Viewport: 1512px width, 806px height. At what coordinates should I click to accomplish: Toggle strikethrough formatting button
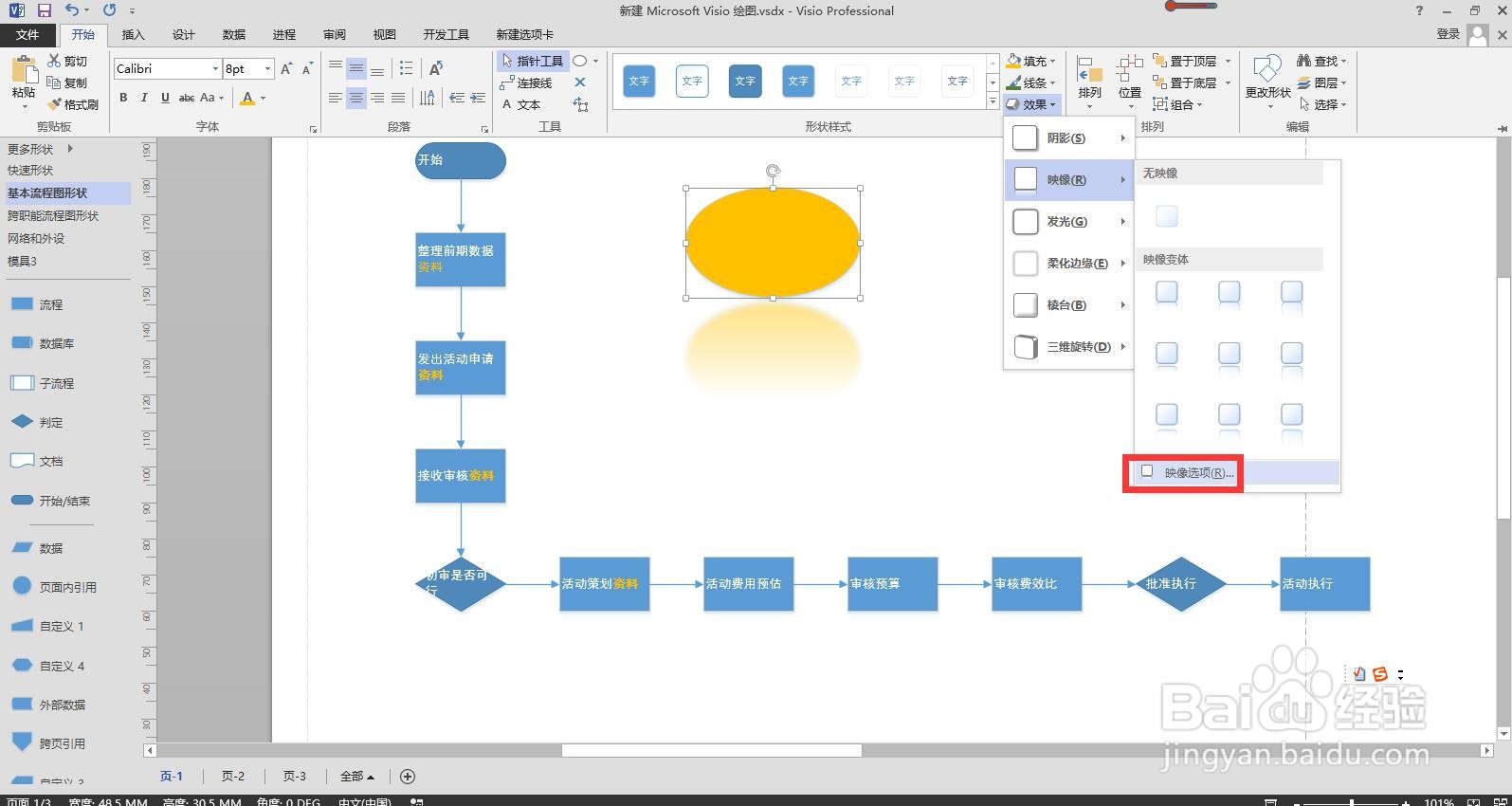click(x=187, y=98)
